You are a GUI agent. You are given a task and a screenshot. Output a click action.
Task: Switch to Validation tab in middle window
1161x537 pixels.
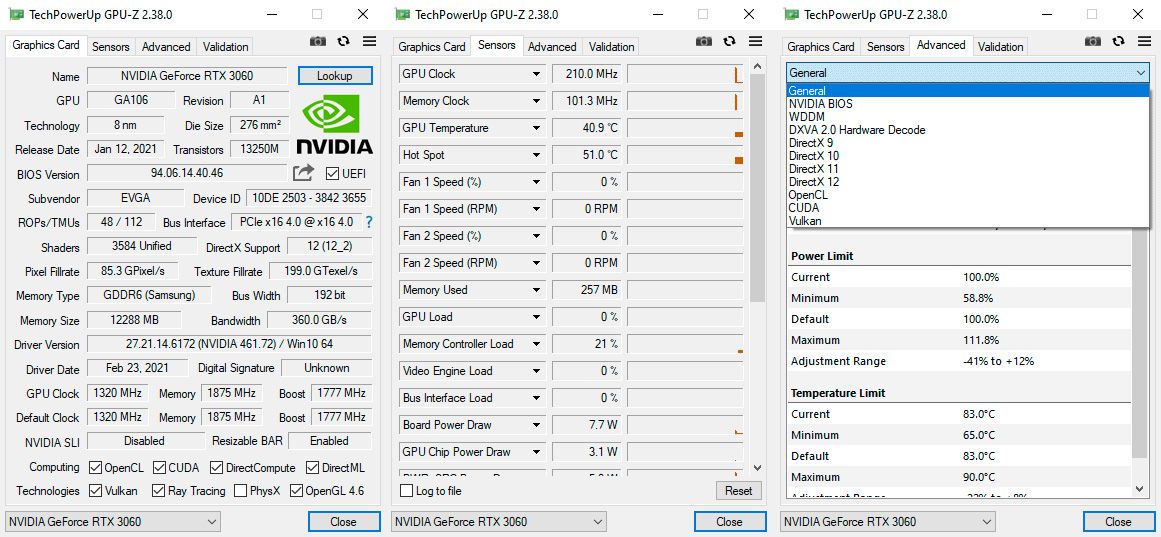click(x=612, y=47)
